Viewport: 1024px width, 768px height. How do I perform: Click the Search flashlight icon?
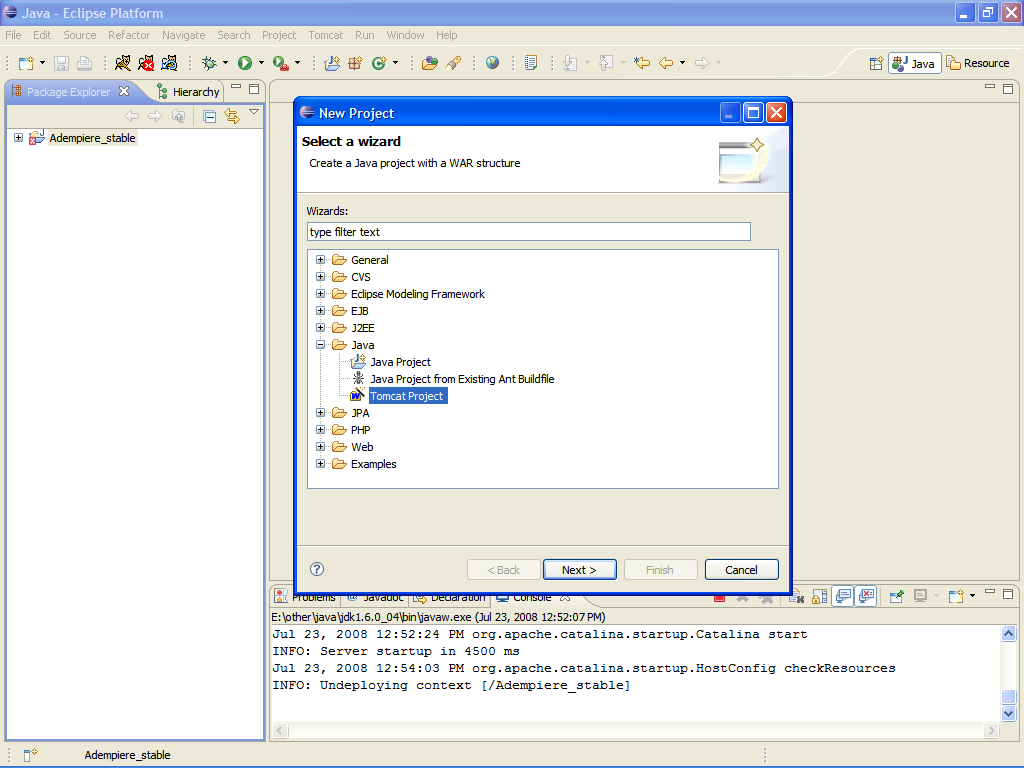tap(453, 63)
